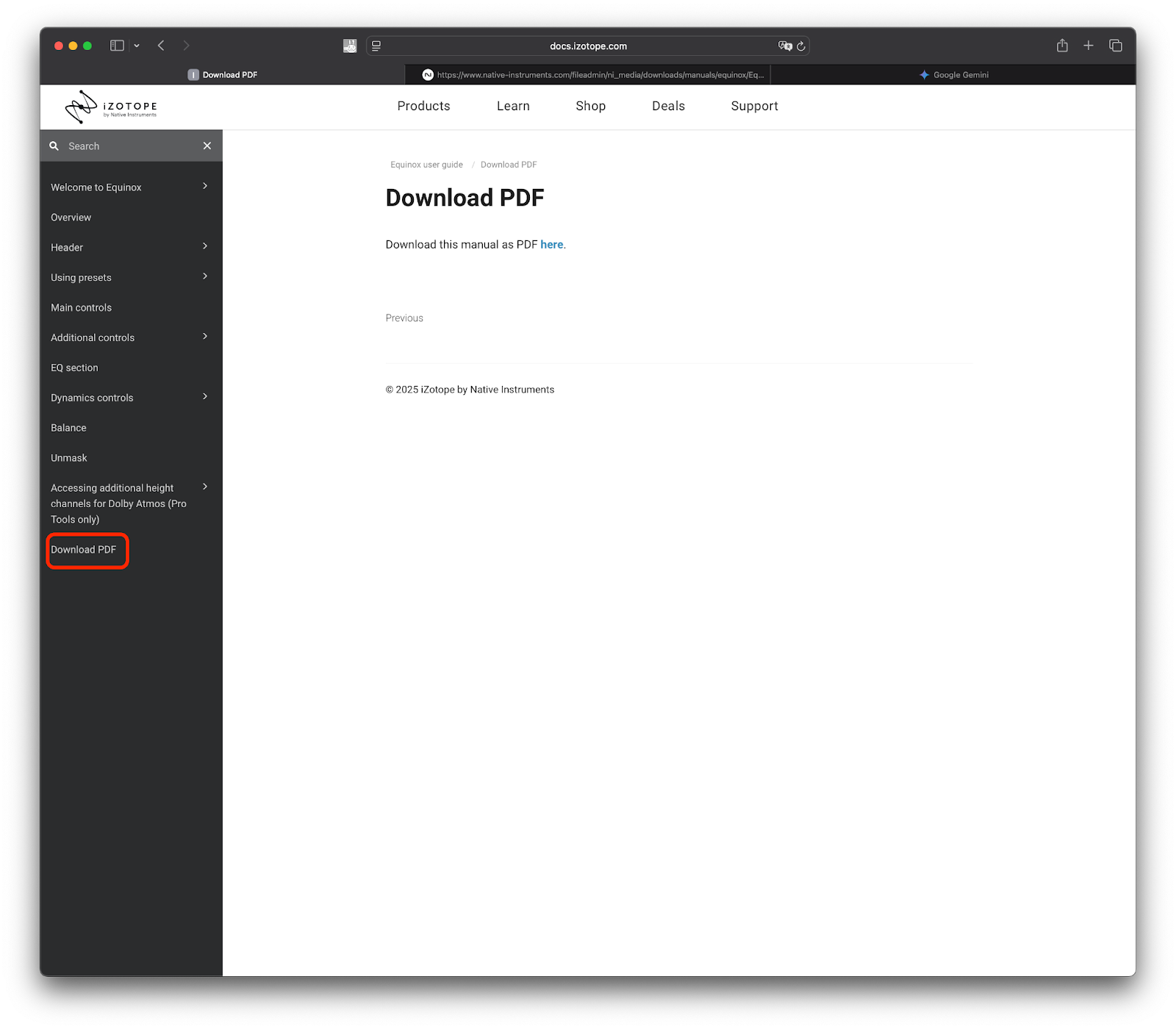
Task: Reload the page with the refresh icon
Action: (x=801, y=46)
